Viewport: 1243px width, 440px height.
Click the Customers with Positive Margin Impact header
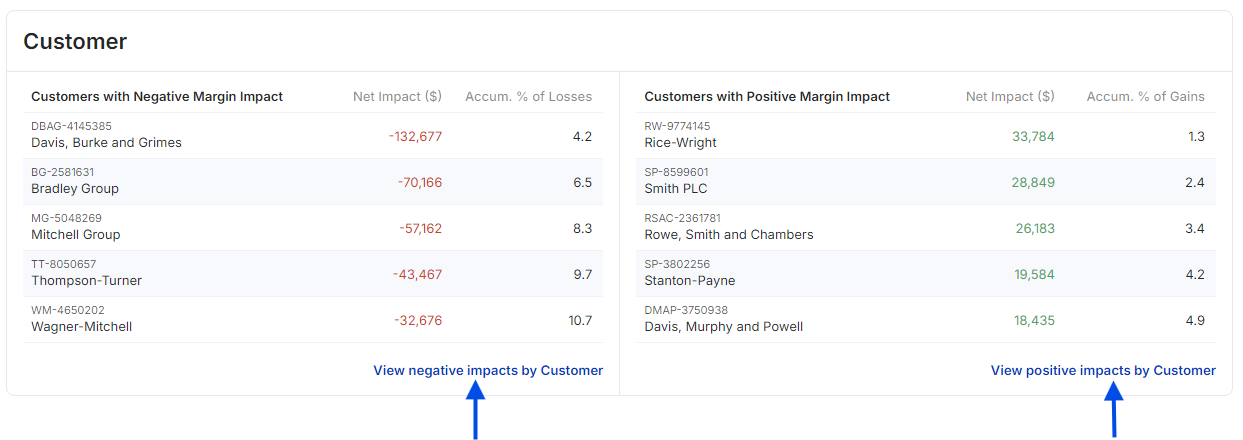(767, 97)
